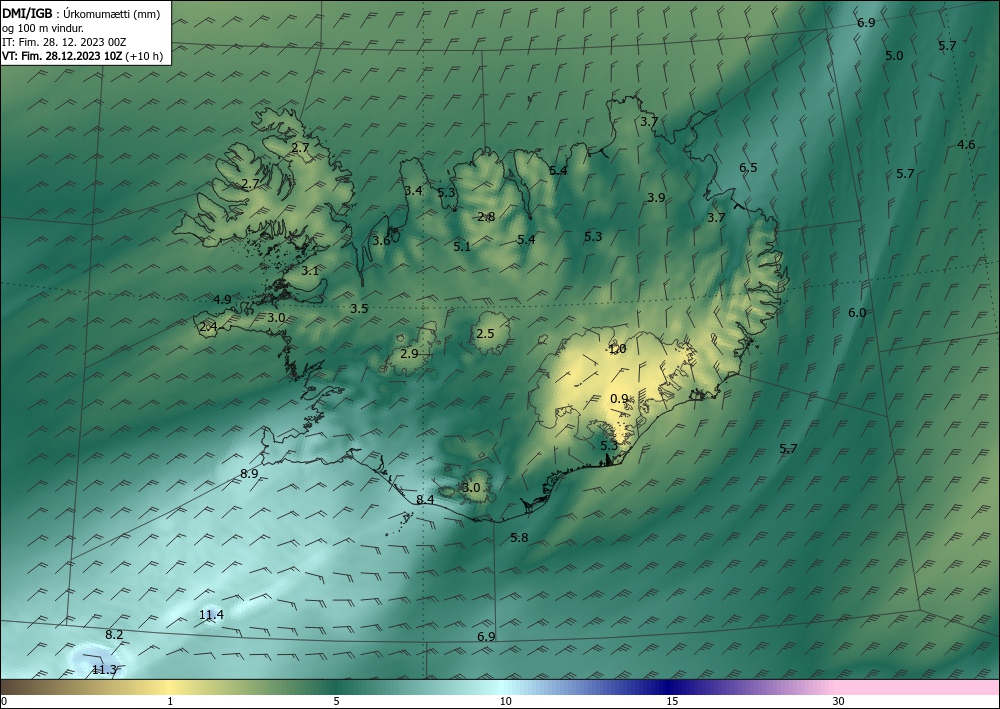Click the 5.0 value label

click(x=894, y=55)
